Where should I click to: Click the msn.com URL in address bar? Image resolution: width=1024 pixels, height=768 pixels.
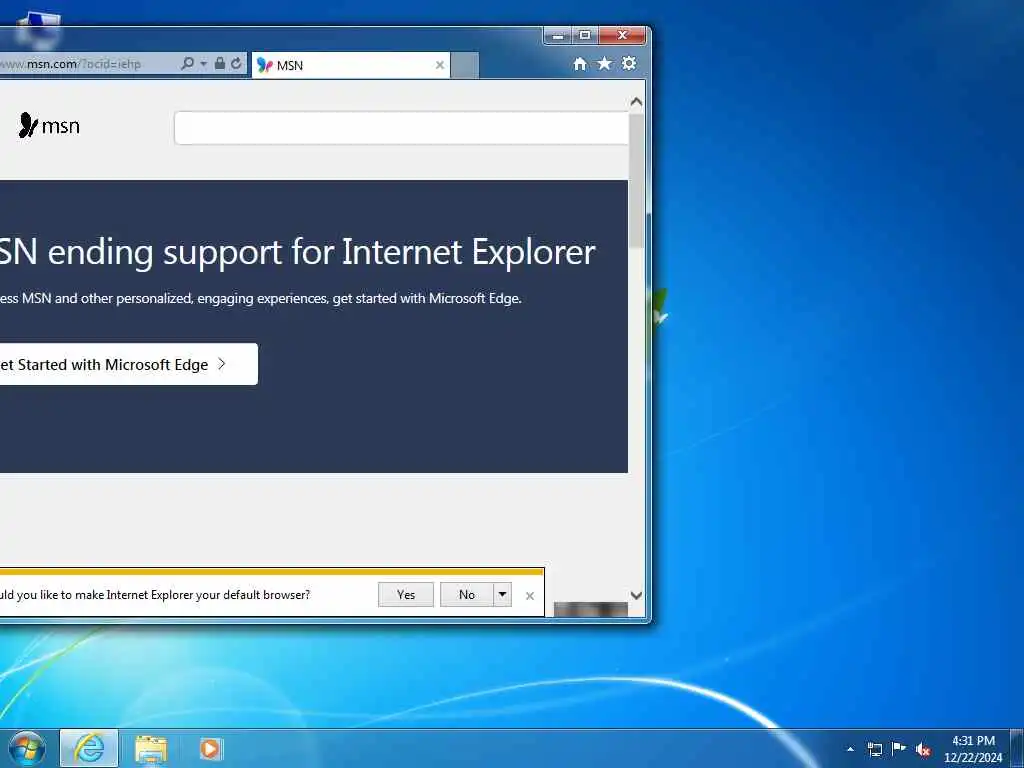tap(71, 64)
